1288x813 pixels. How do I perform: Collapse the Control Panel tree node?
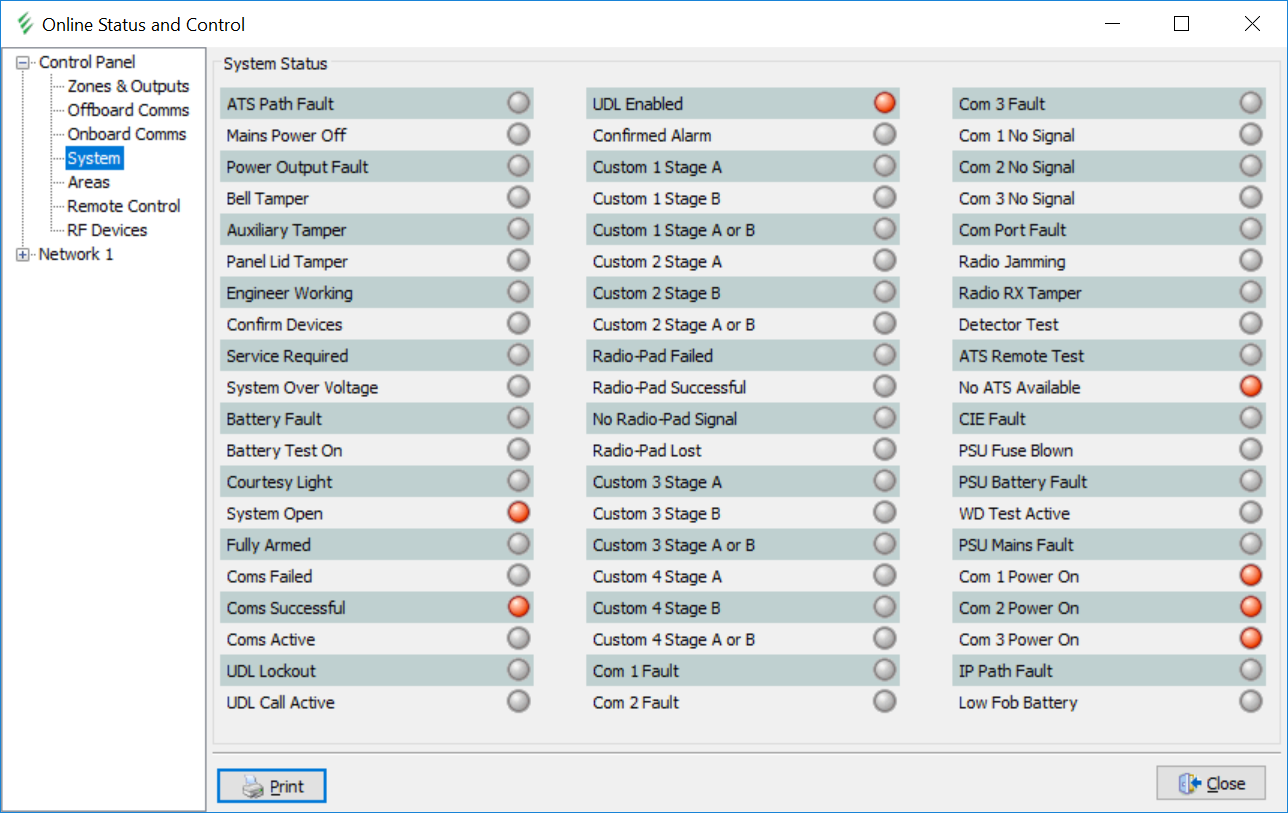23,62
